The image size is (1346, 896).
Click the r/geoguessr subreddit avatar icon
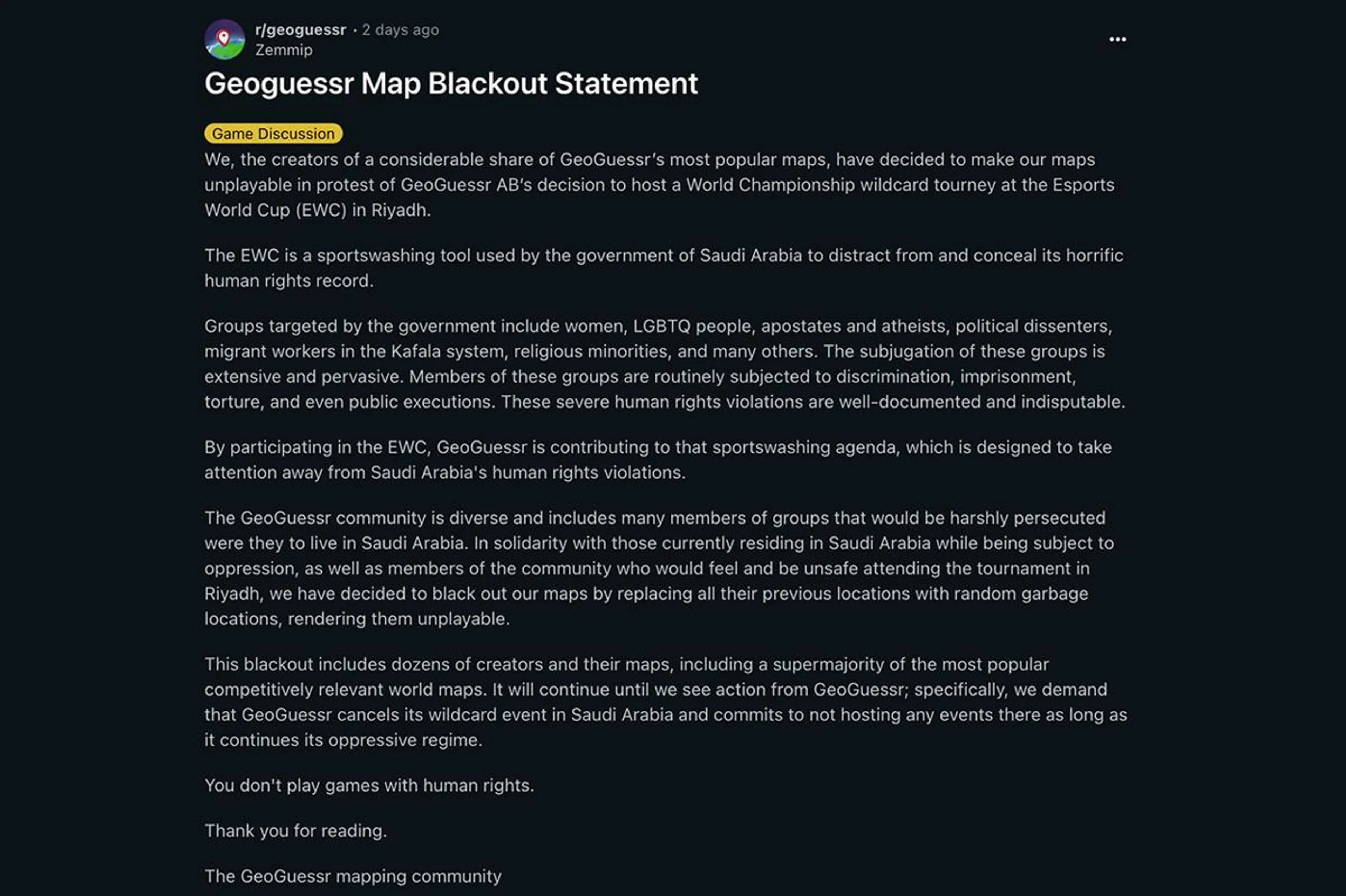tap(225, 40)
